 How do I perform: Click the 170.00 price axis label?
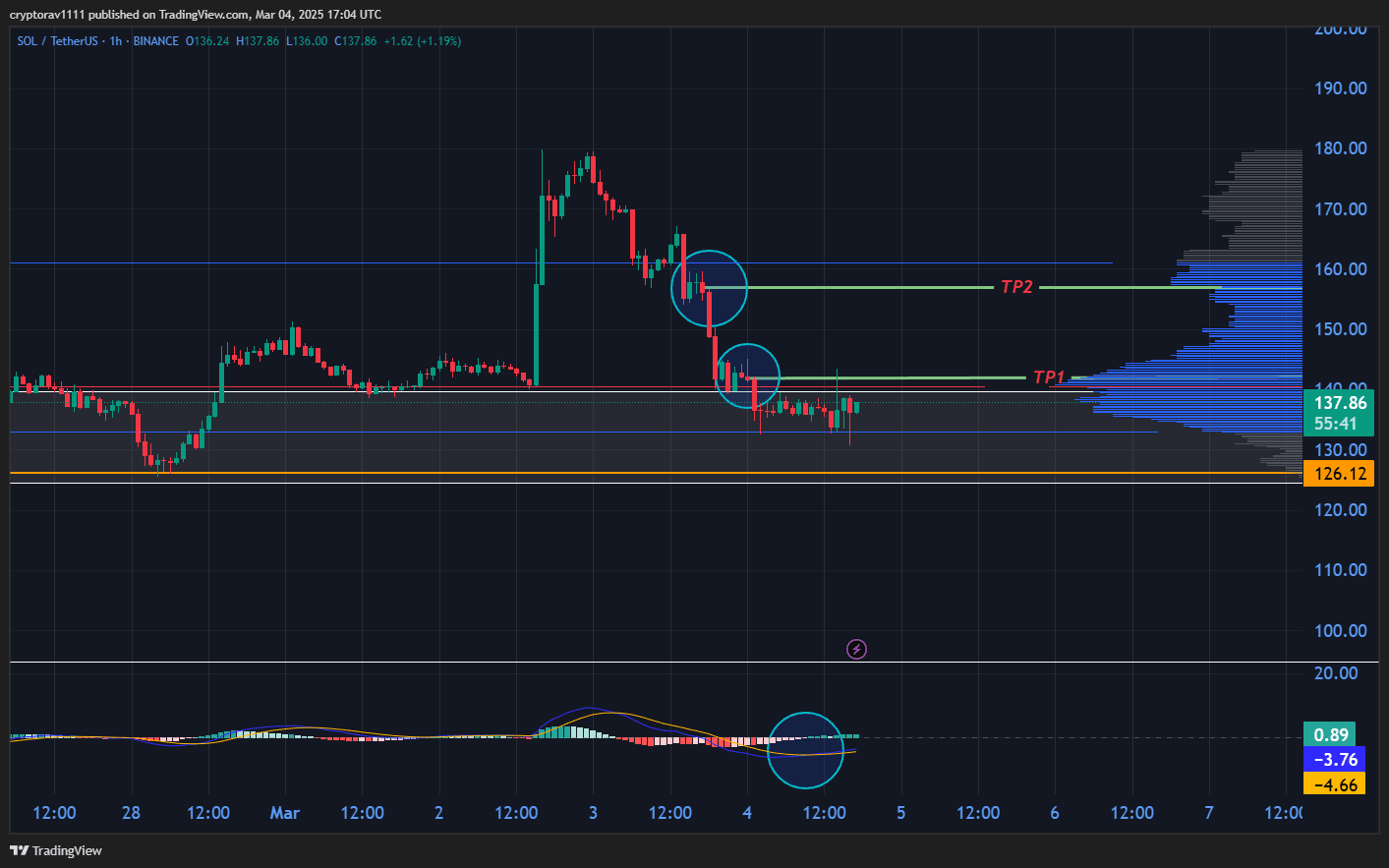(x=1341, y=209)
